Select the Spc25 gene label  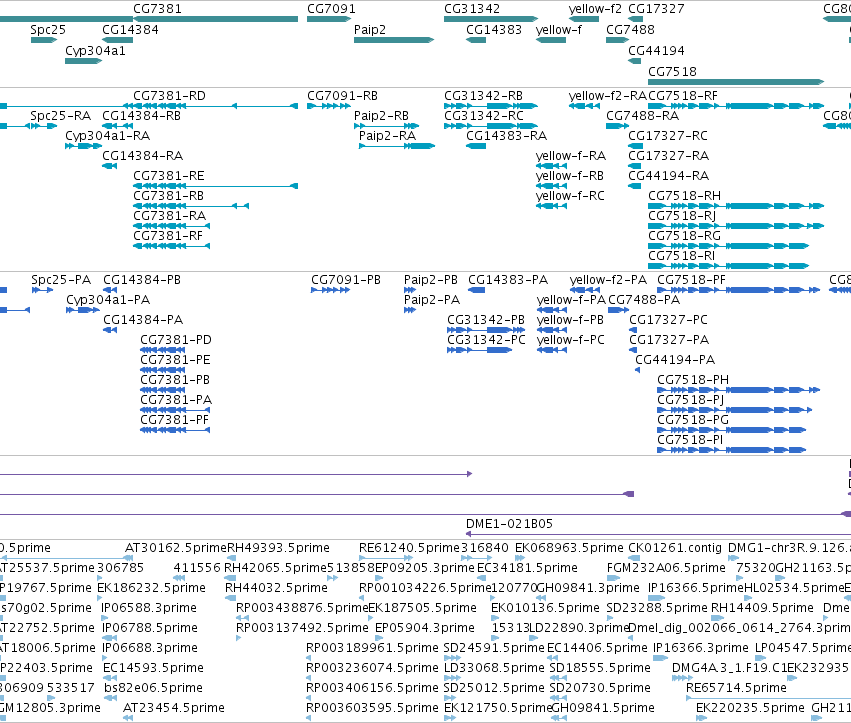(48, 29)
